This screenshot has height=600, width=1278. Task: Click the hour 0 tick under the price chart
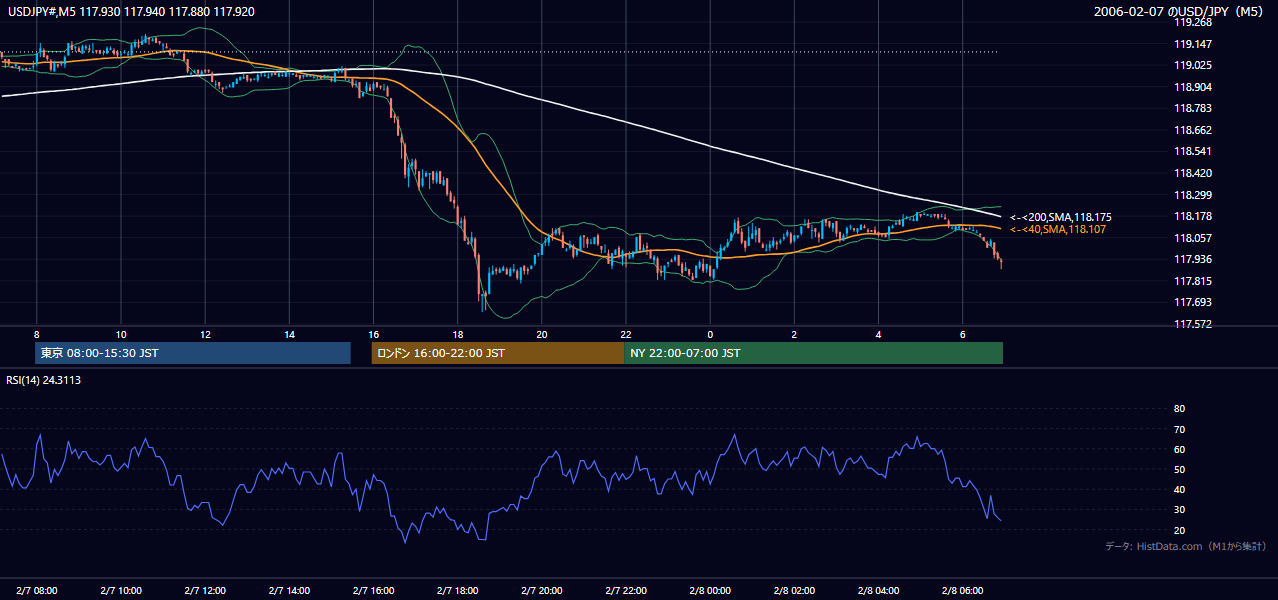710,334
